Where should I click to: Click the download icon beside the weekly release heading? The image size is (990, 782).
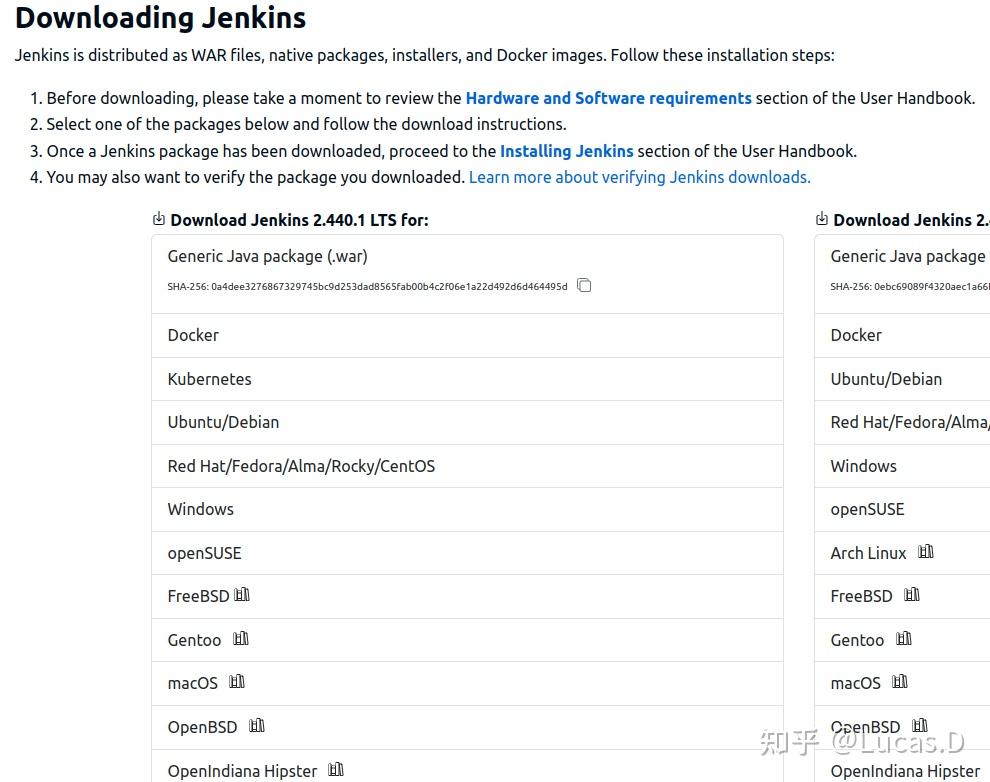tap(820, 218)
